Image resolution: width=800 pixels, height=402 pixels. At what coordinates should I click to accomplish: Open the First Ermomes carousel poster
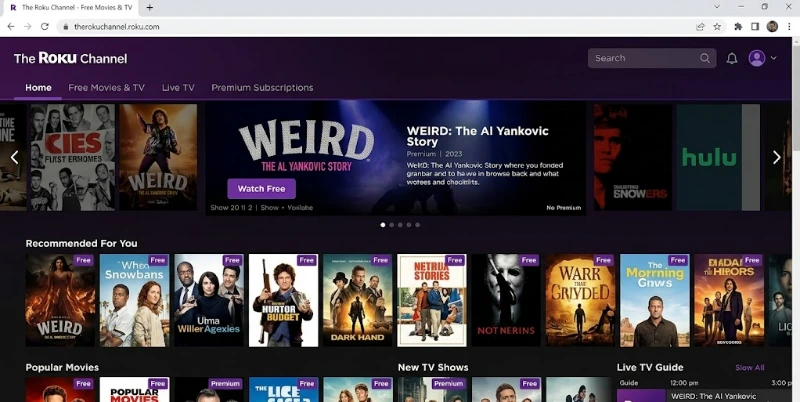(72, 157)
